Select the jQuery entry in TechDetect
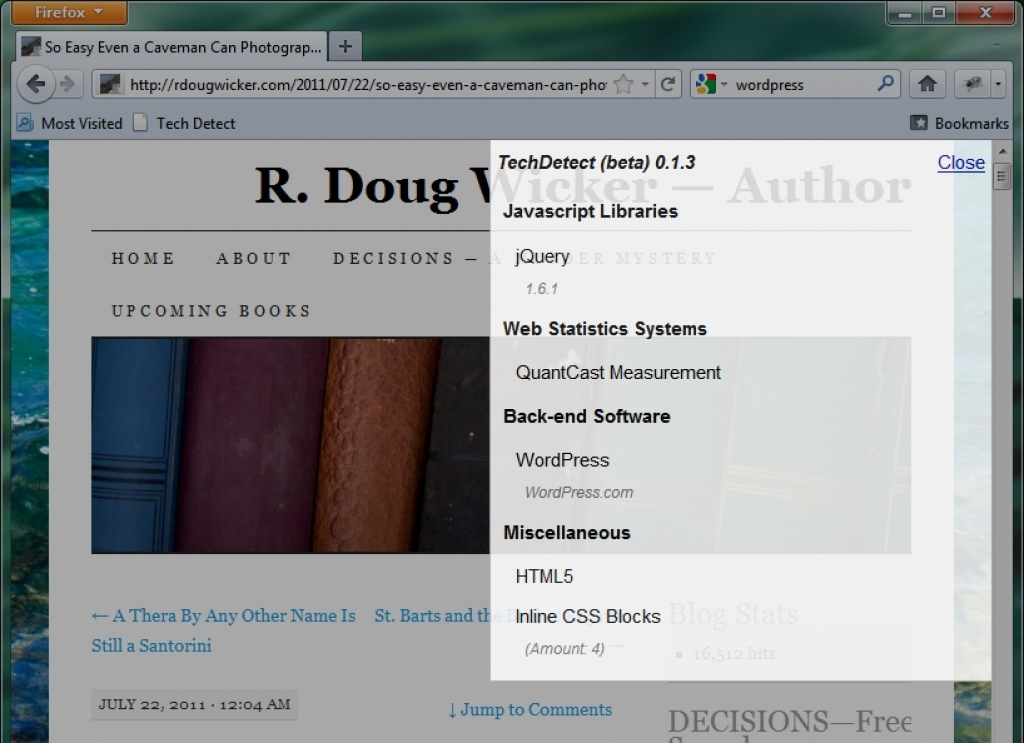This screenshot has width=1024, height=743. pos(542,257)
